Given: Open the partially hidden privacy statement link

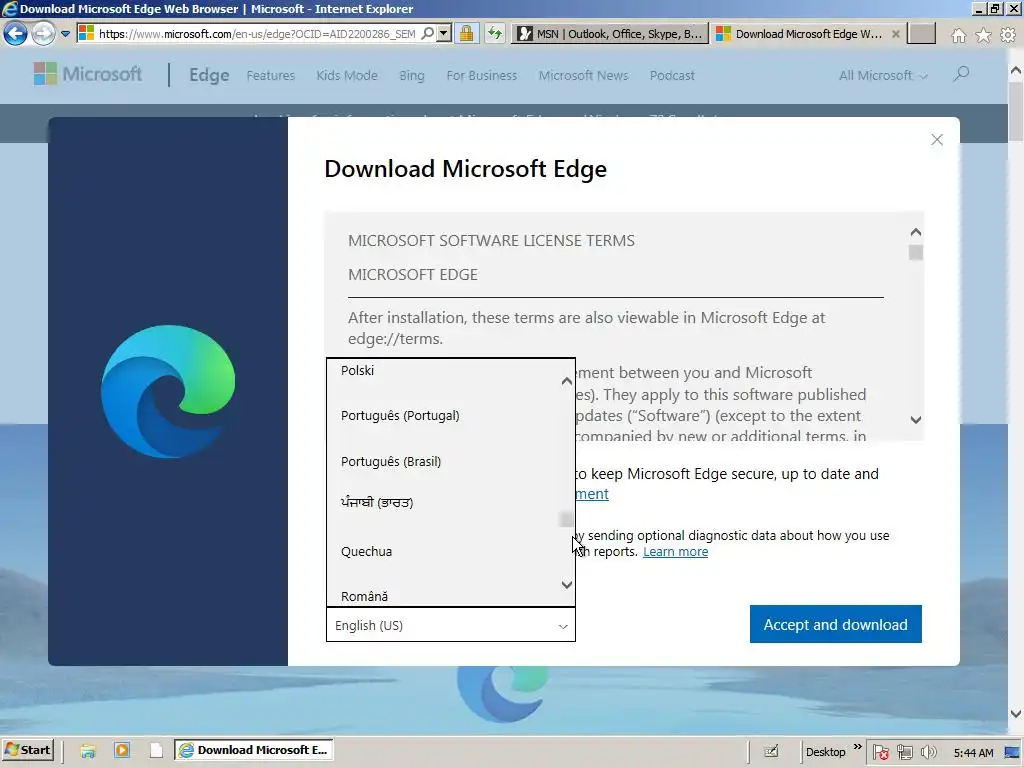Looking at the screenshot, I should 592,494.
